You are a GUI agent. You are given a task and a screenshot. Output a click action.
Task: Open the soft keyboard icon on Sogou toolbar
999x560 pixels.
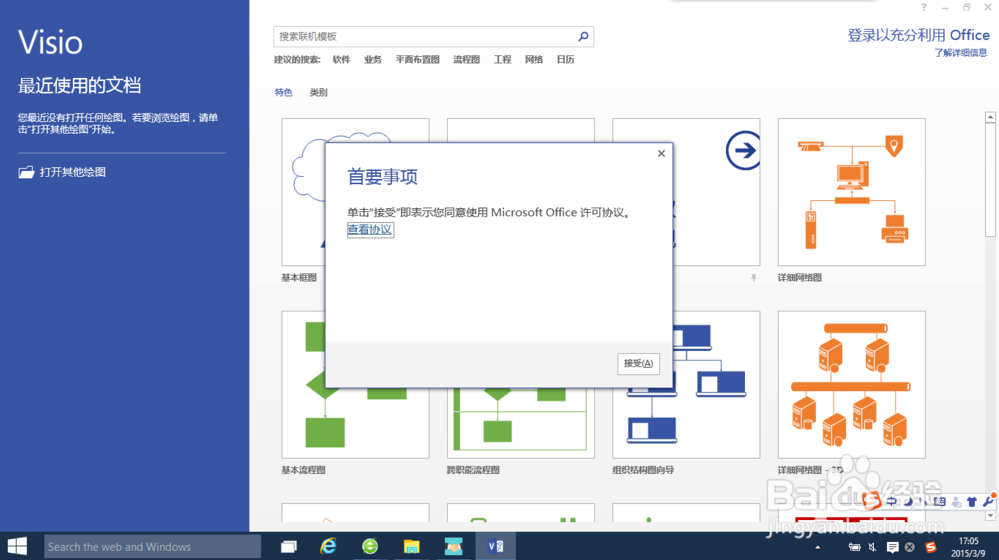(939, 502)
